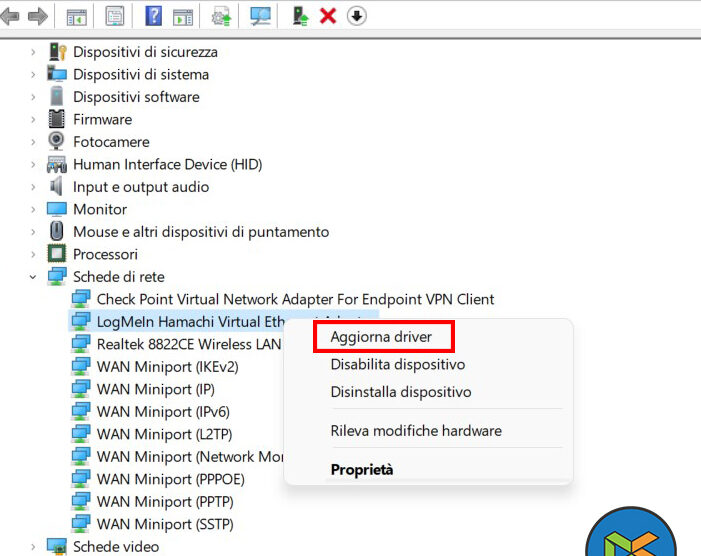Click the enable device toolbar icon
The height and width of the screenshot is (556, 701).
pyautogui.click(x=300, y=16)
